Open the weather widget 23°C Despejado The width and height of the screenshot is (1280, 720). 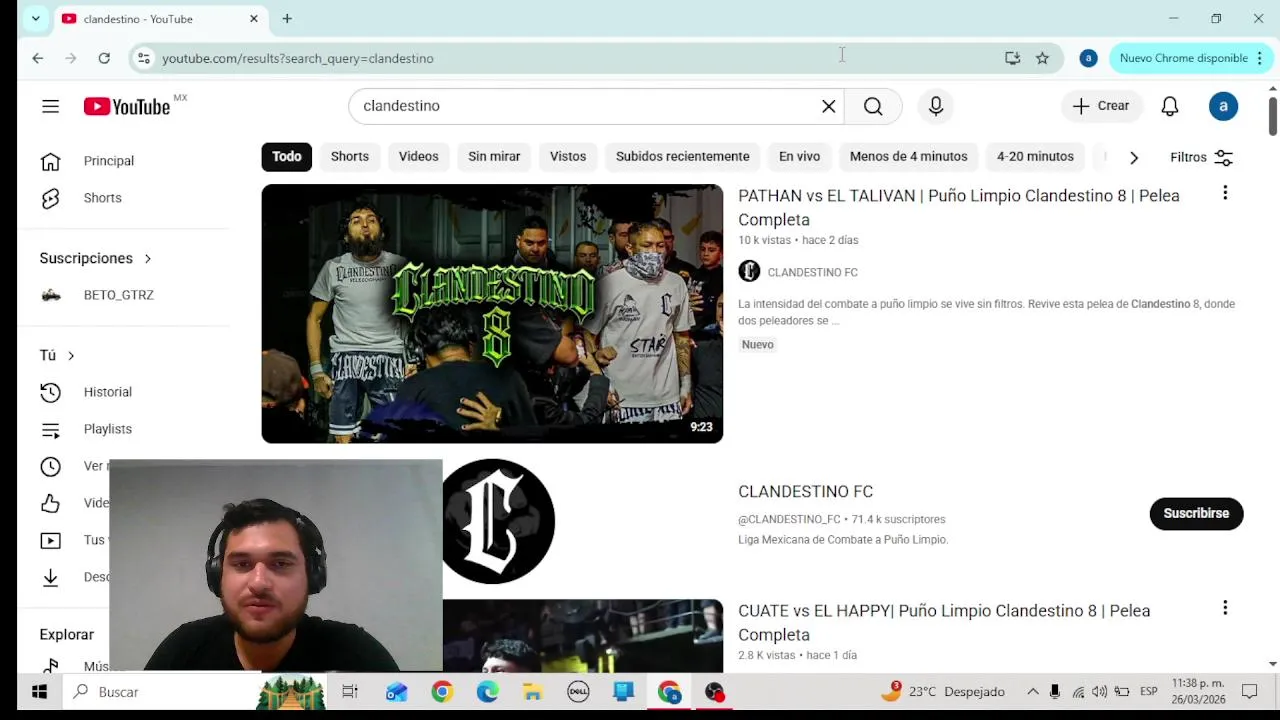coord(943,692)
